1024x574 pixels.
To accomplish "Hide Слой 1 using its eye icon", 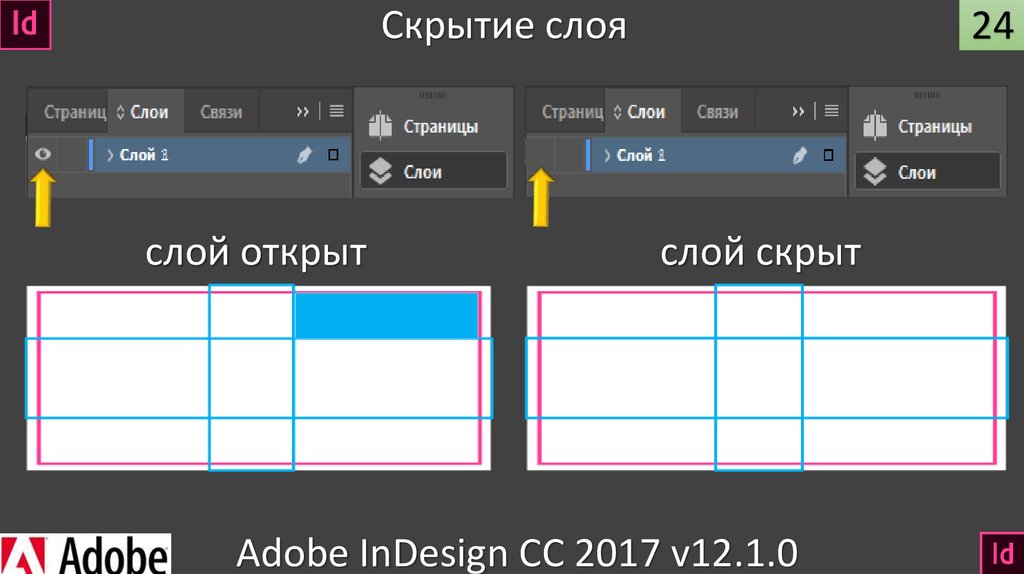I will click(42, 155).
